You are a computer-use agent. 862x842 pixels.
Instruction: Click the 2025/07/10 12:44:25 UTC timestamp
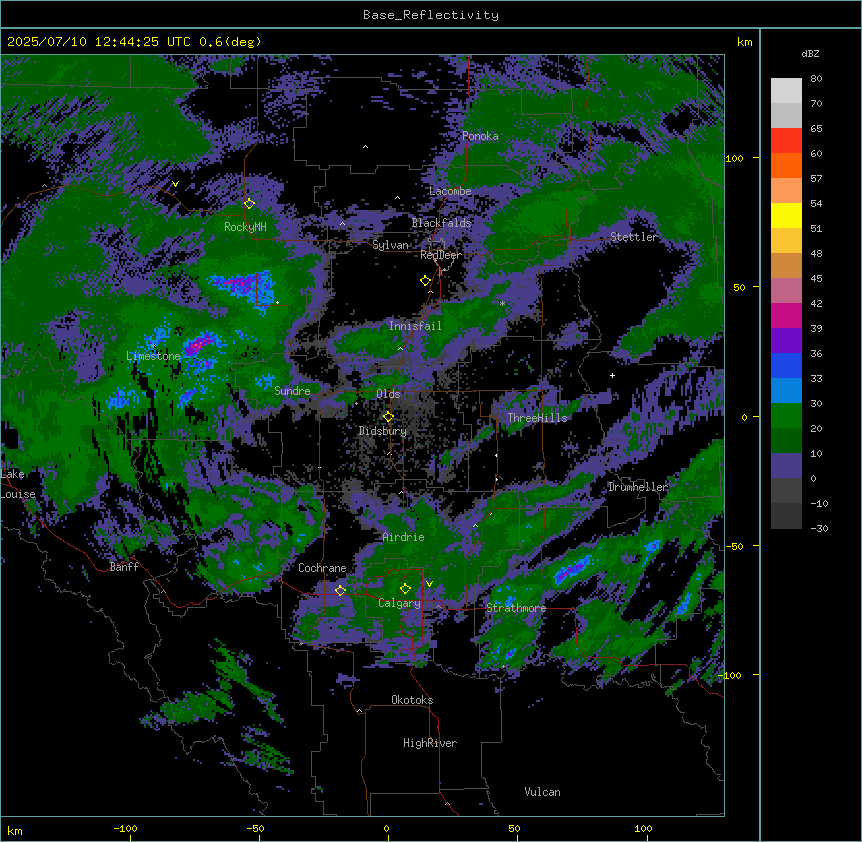click(x=98, y=42)
